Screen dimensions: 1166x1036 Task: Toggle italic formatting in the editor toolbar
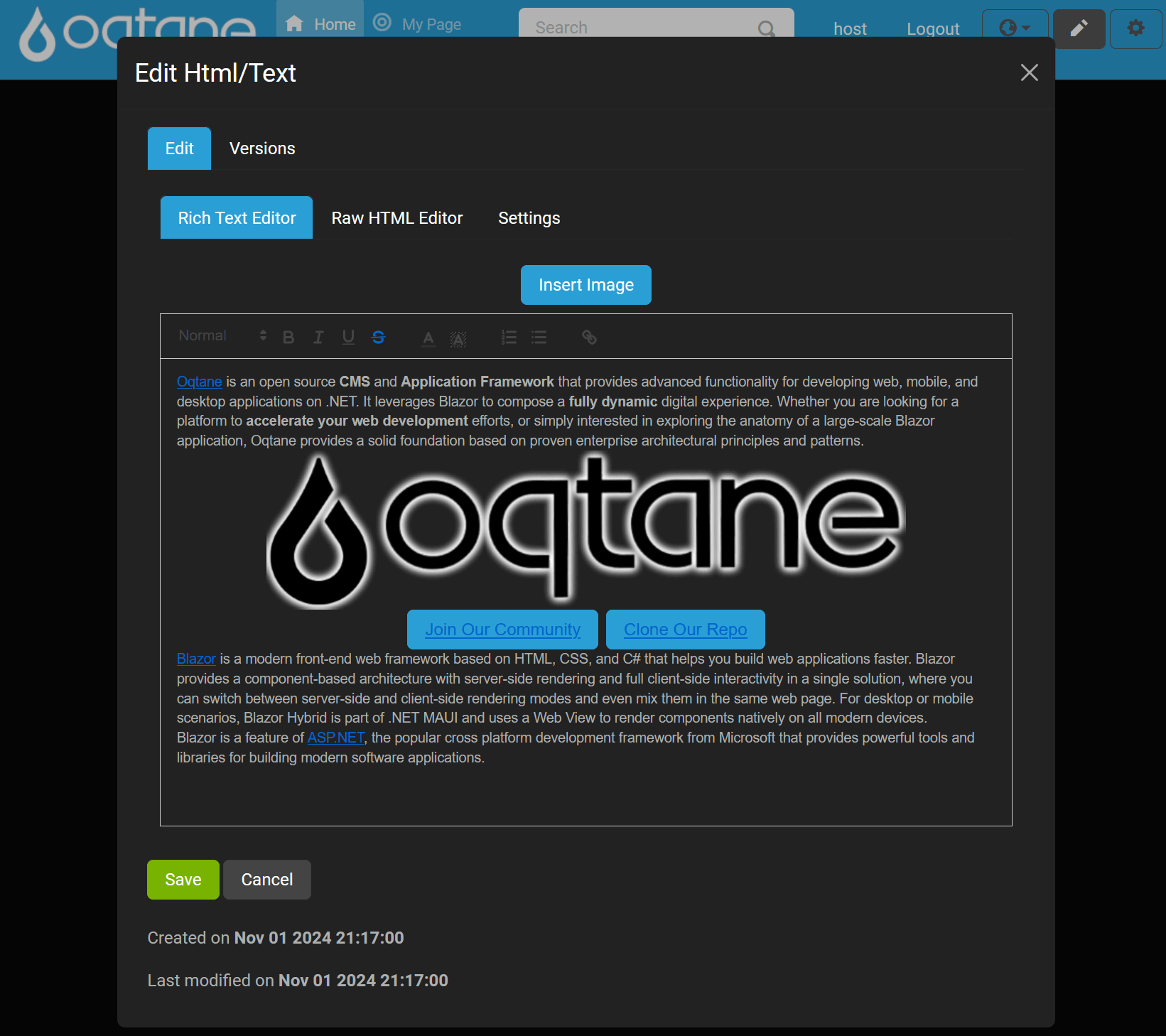click(x=318, y=338)
